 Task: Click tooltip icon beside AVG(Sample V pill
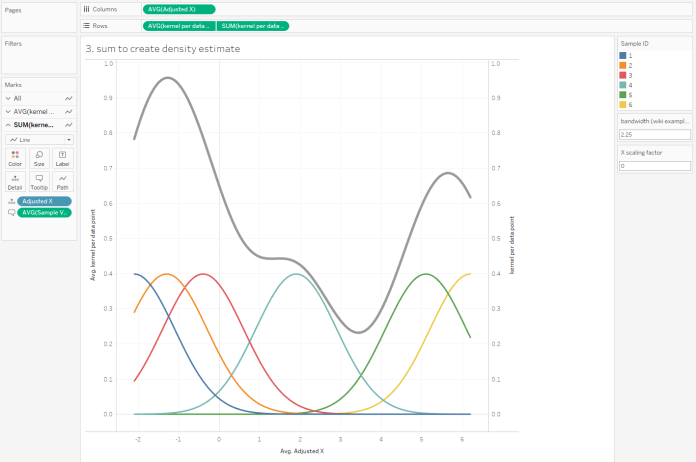coord(12,213)
